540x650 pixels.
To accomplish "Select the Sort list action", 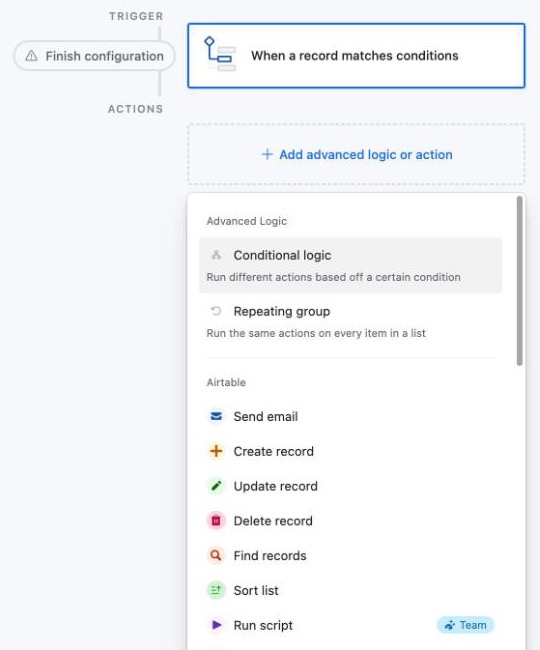I will click(351, 590).
